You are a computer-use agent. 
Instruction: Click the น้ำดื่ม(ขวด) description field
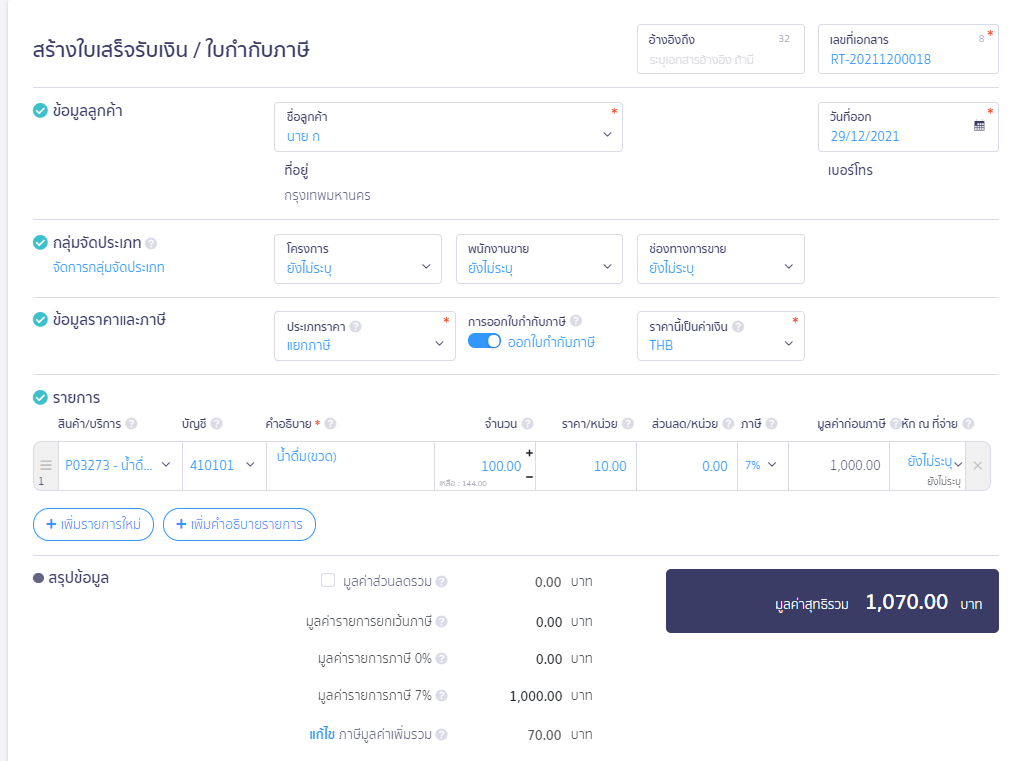point(350,465)
